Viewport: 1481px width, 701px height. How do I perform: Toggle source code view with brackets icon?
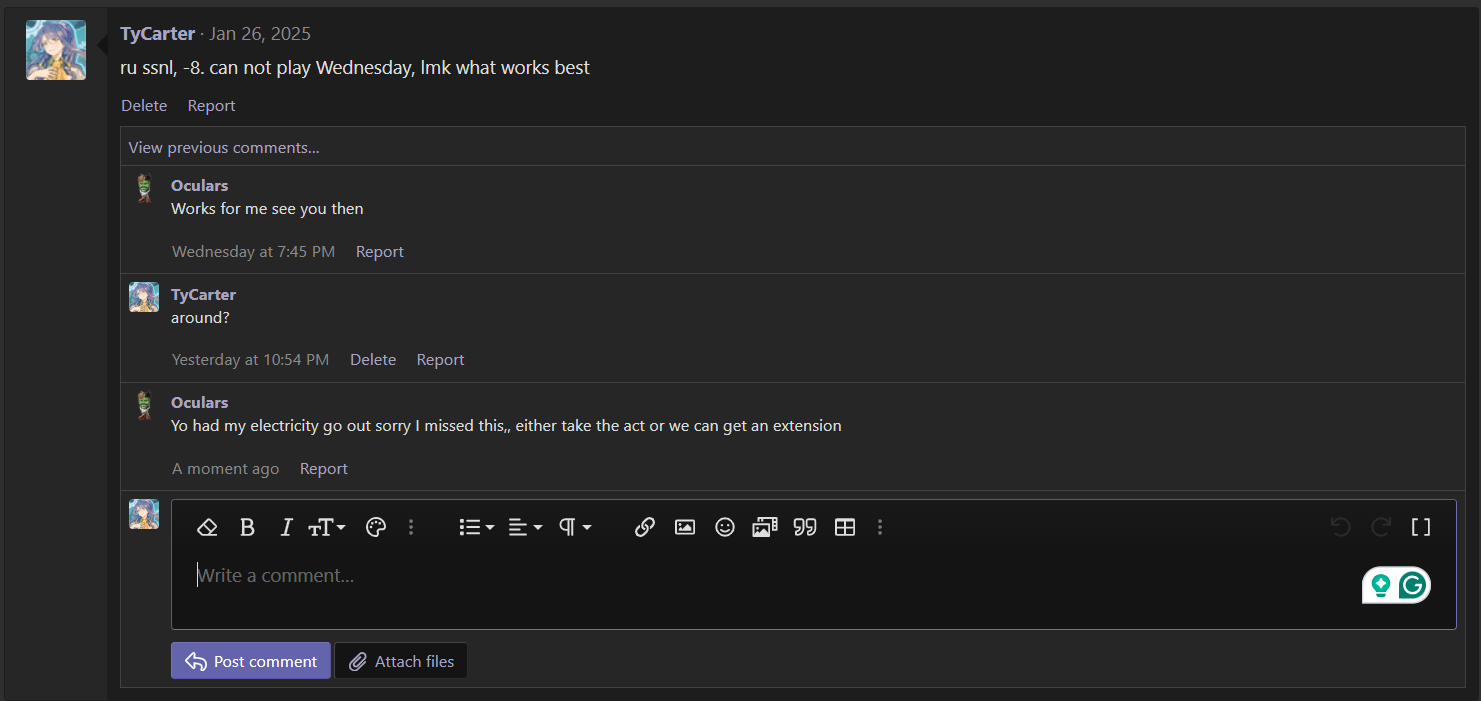[x=1421, y=527]
